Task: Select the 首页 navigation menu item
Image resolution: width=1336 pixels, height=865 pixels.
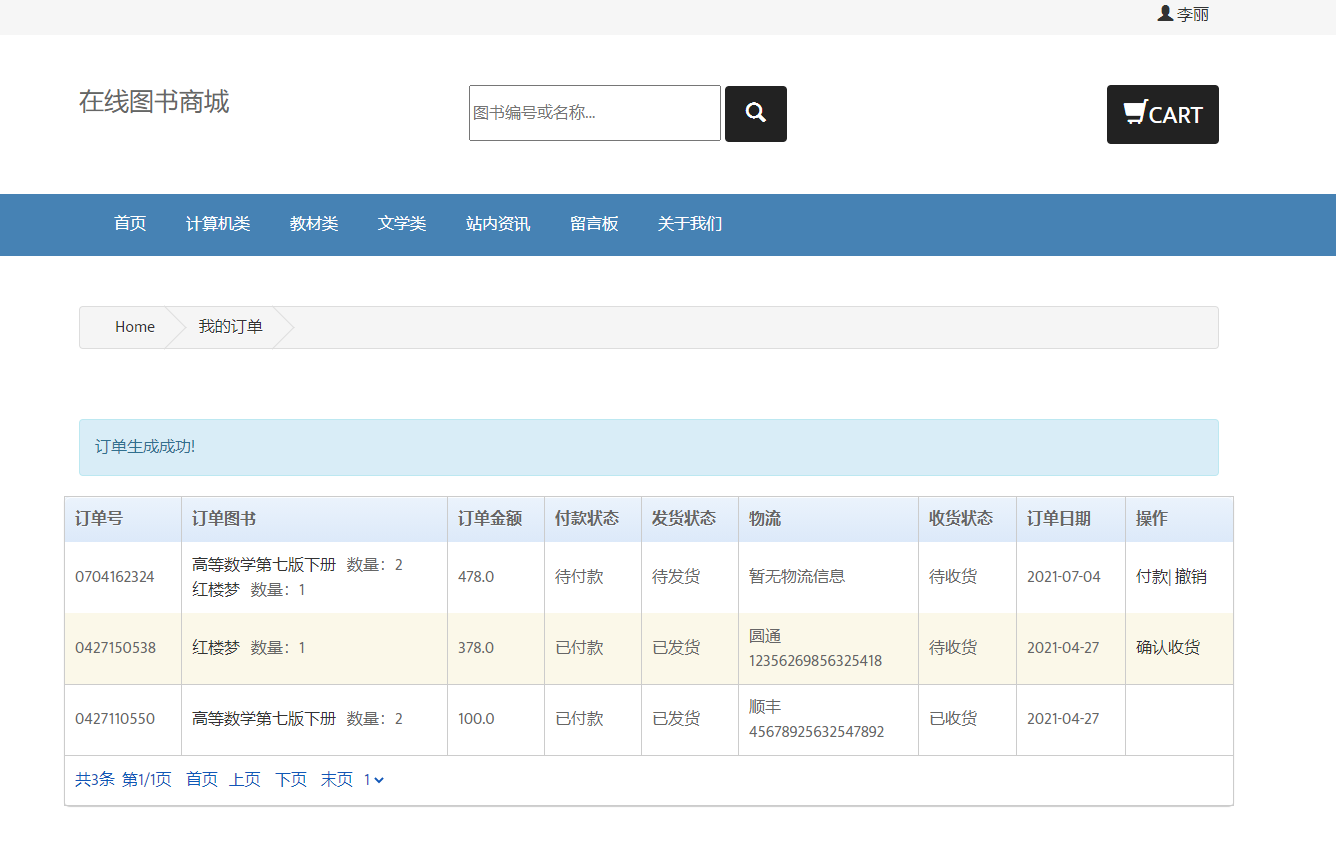Action: coord(130,224)
